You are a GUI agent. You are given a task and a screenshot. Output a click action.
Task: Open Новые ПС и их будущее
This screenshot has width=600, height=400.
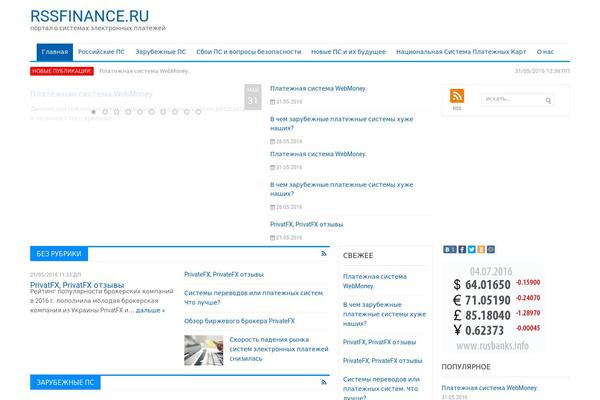click(348, 52)
